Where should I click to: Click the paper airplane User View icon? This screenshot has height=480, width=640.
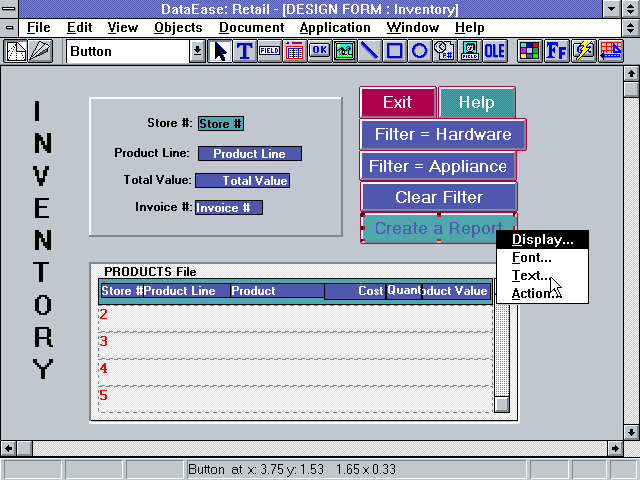pos(40,51)
